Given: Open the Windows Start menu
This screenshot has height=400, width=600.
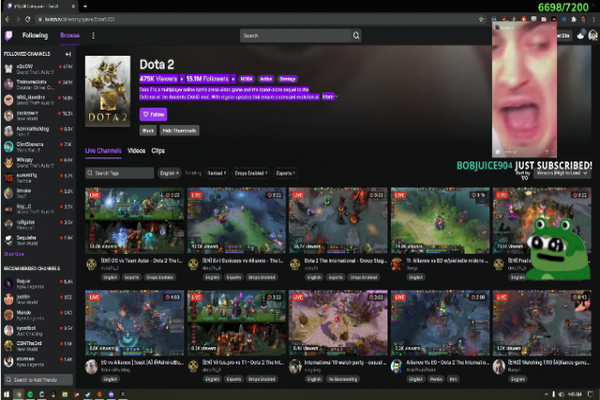Looking at the screenshot, I should pyautogui.click(x=7, y=394).
